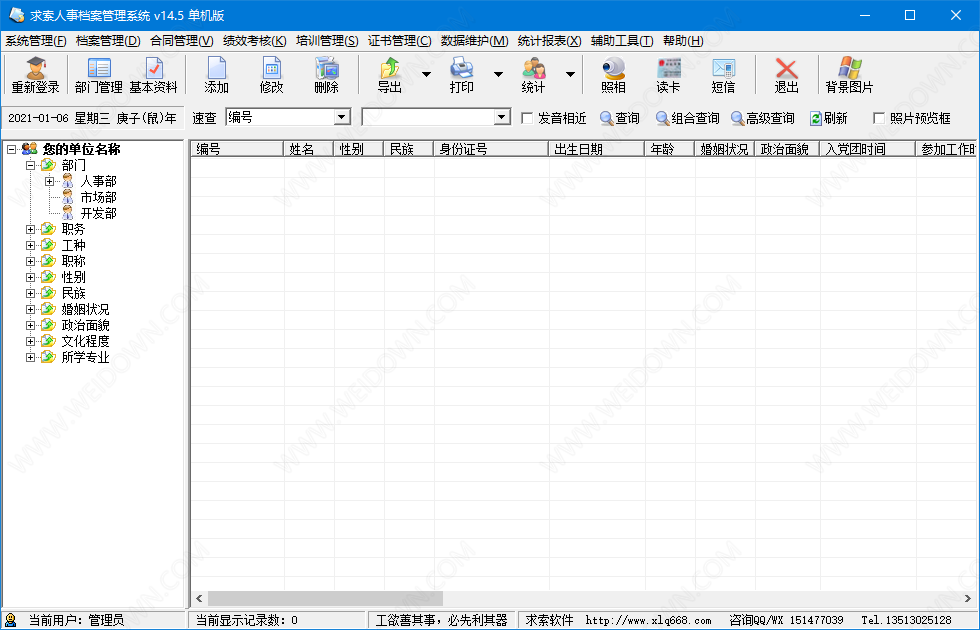The width and height of the screenshot is (980, 630).
Task: Select 市场部 in the department tree
Action: 98,198
